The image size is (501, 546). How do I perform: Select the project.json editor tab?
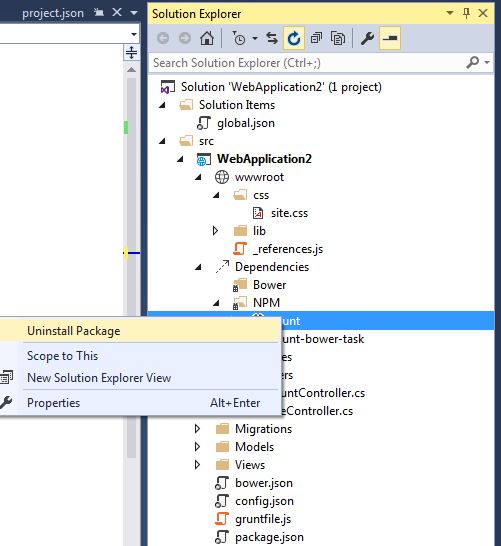[53, 13]
